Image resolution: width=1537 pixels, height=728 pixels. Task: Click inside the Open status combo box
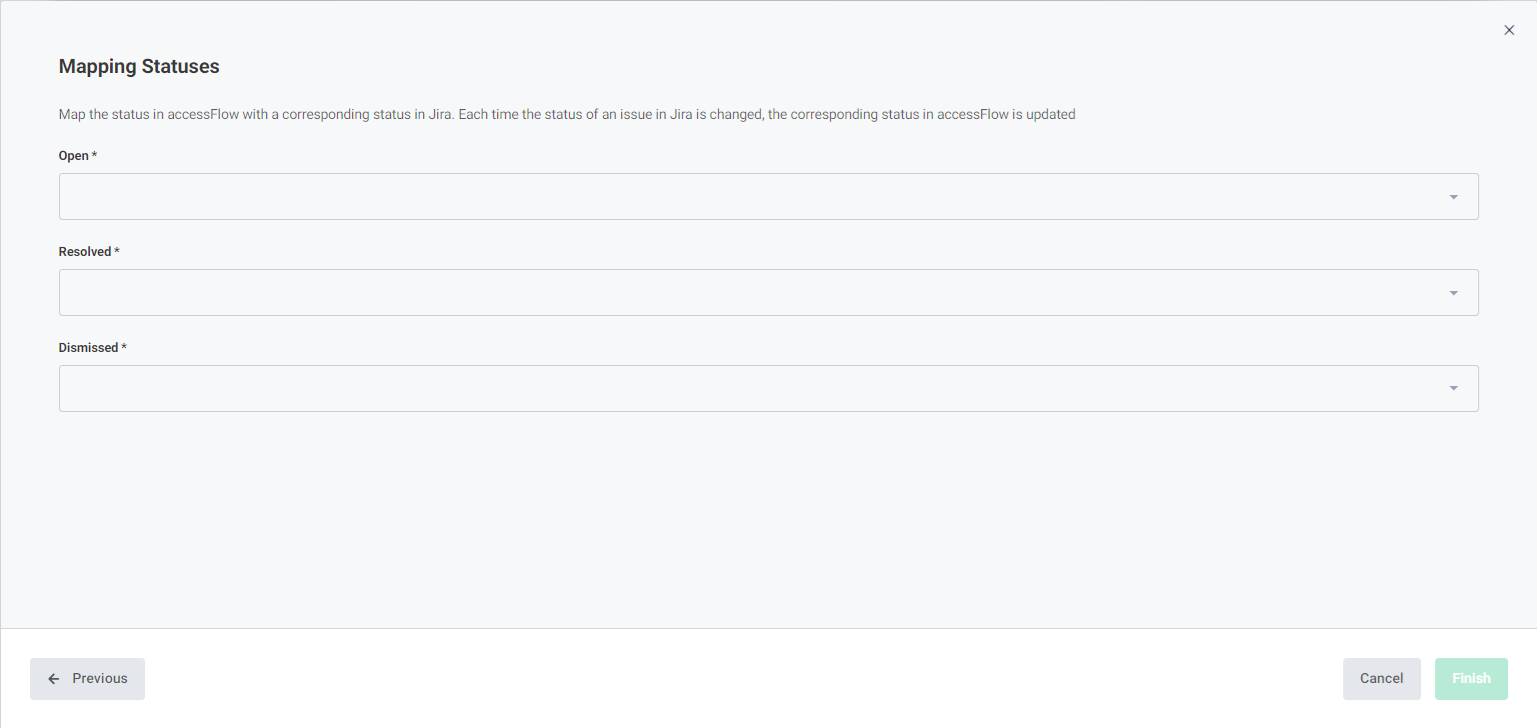point(768,197)
